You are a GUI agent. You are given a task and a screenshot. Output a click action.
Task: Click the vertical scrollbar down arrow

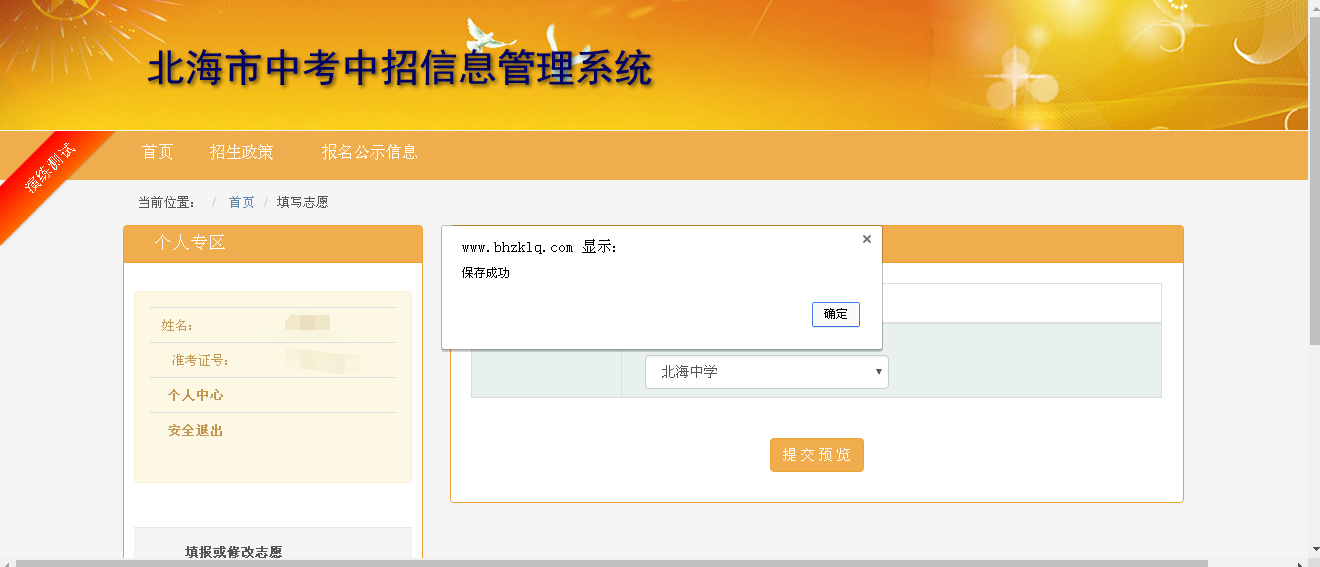[1313, 548]
